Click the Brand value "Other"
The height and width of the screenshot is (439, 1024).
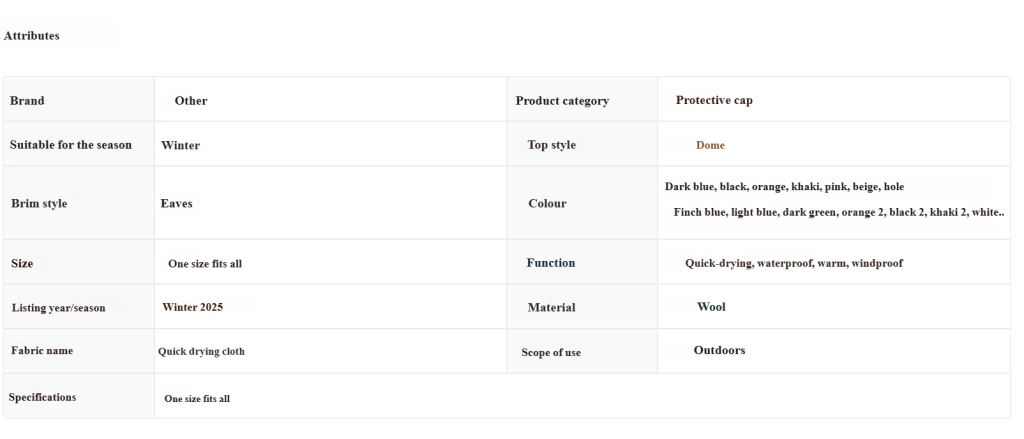point(191,101)
